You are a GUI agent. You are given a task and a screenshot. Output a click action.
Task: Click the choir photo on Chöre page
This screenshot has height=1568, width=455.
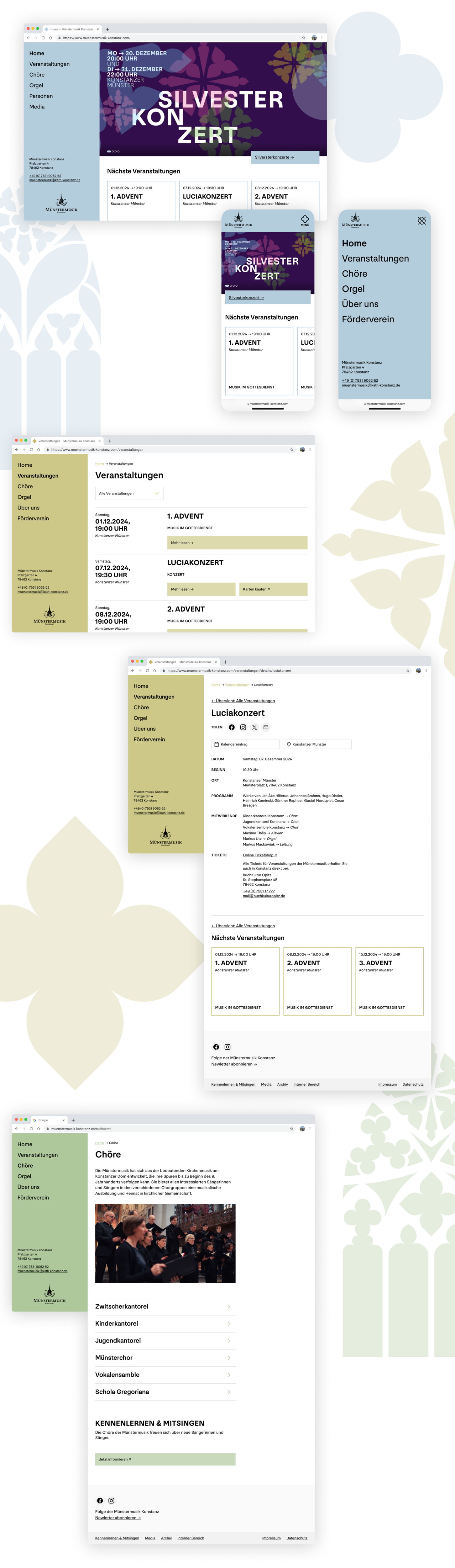pyautogui.click(x=165, y=1243)
